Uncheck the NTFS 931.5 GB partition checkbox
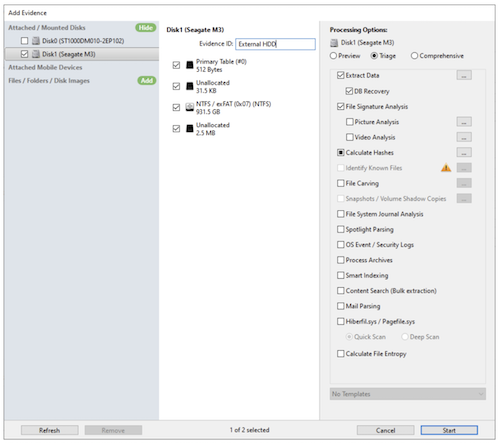500x446 pixels. coord(176,107)
